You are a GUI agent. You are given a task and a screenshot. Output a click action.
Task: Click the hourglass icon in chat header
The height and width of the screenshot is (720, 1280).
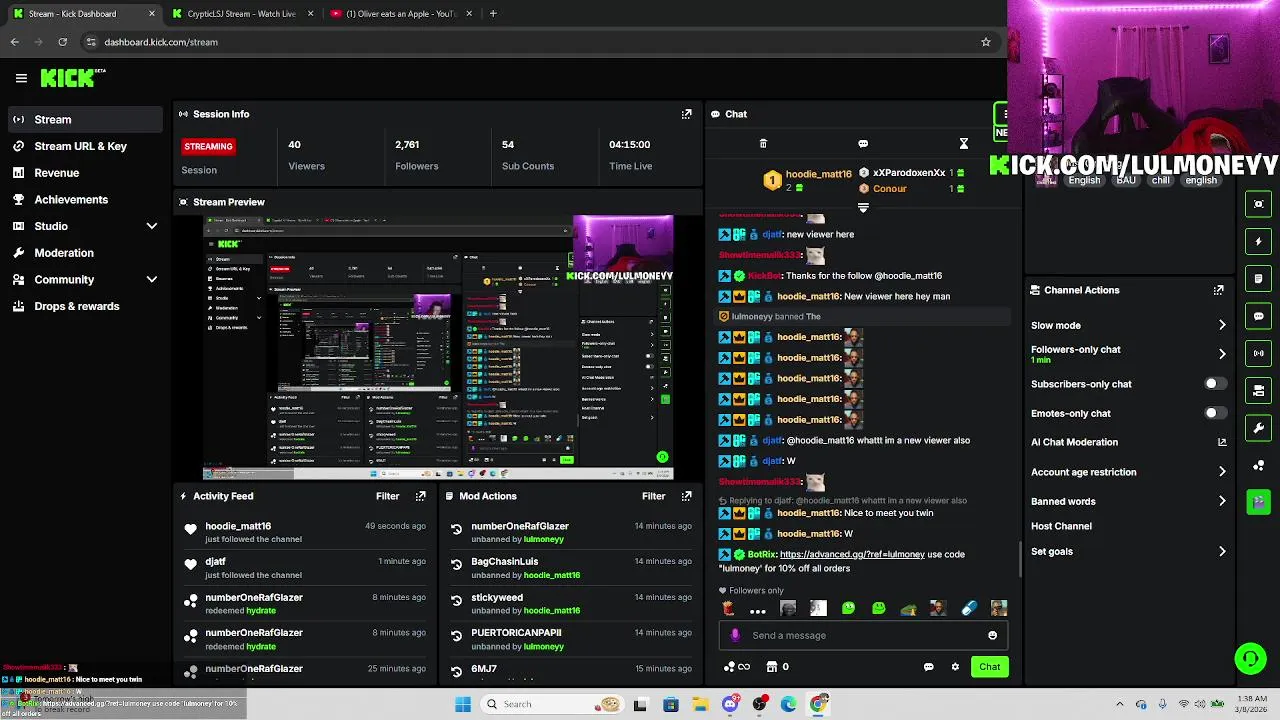(963, 144)
